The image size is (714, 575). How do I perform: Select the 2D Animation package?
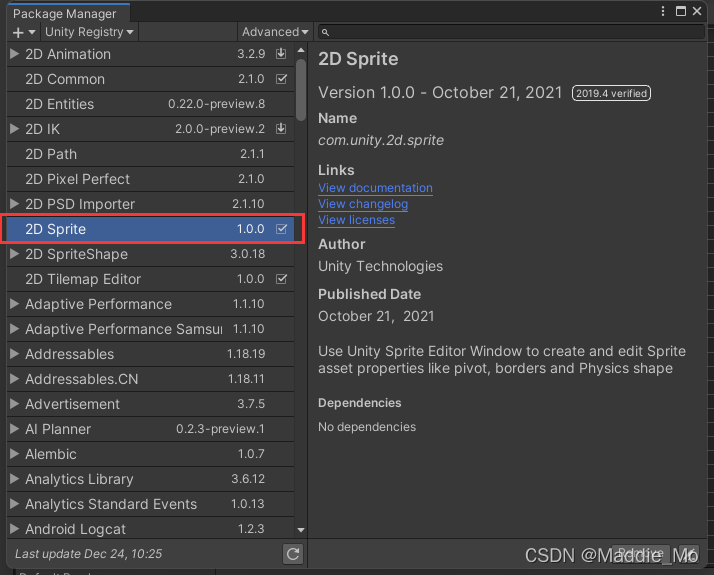150,54
